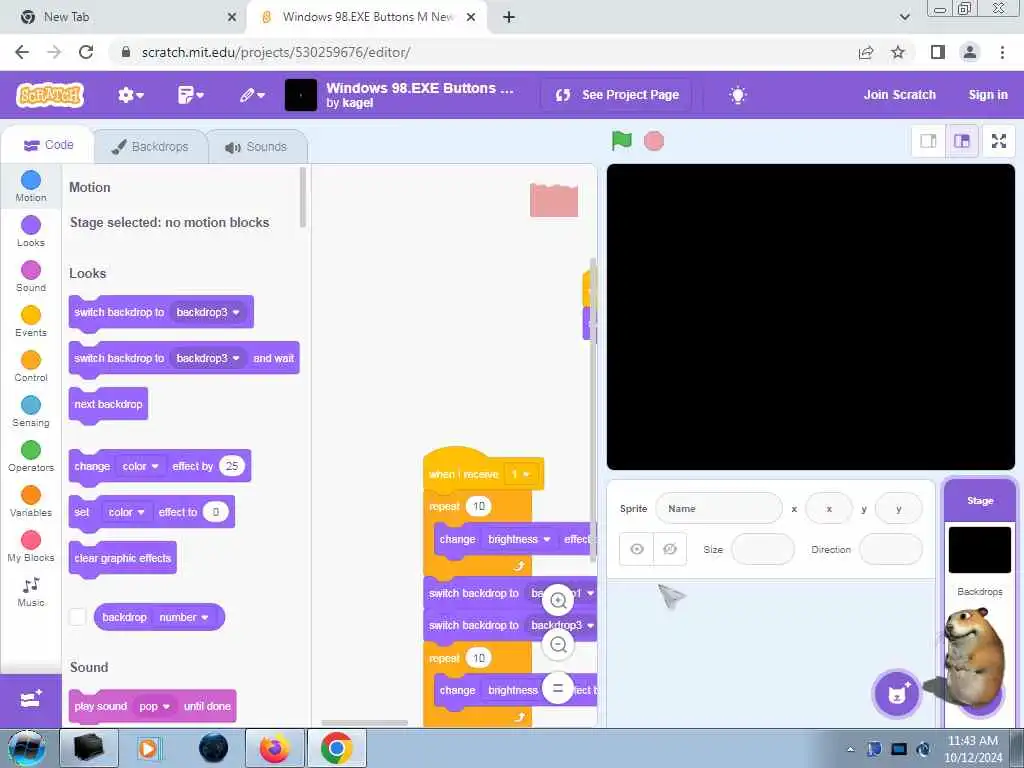The image size is (1024, 768).
Task: Select the Events block category
Action: coord(31,321)
